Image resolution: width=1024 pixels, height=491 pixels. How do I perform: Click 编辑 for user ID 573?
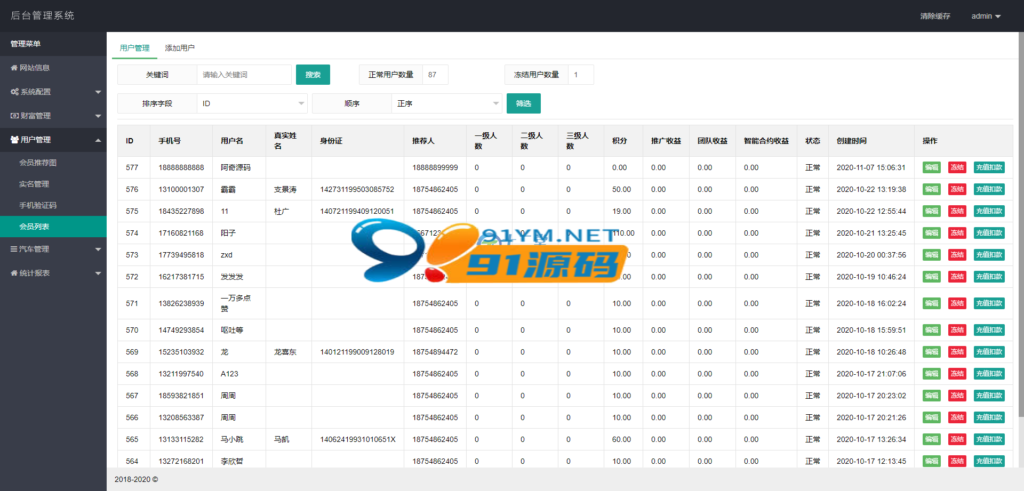[x=932, y=255]
